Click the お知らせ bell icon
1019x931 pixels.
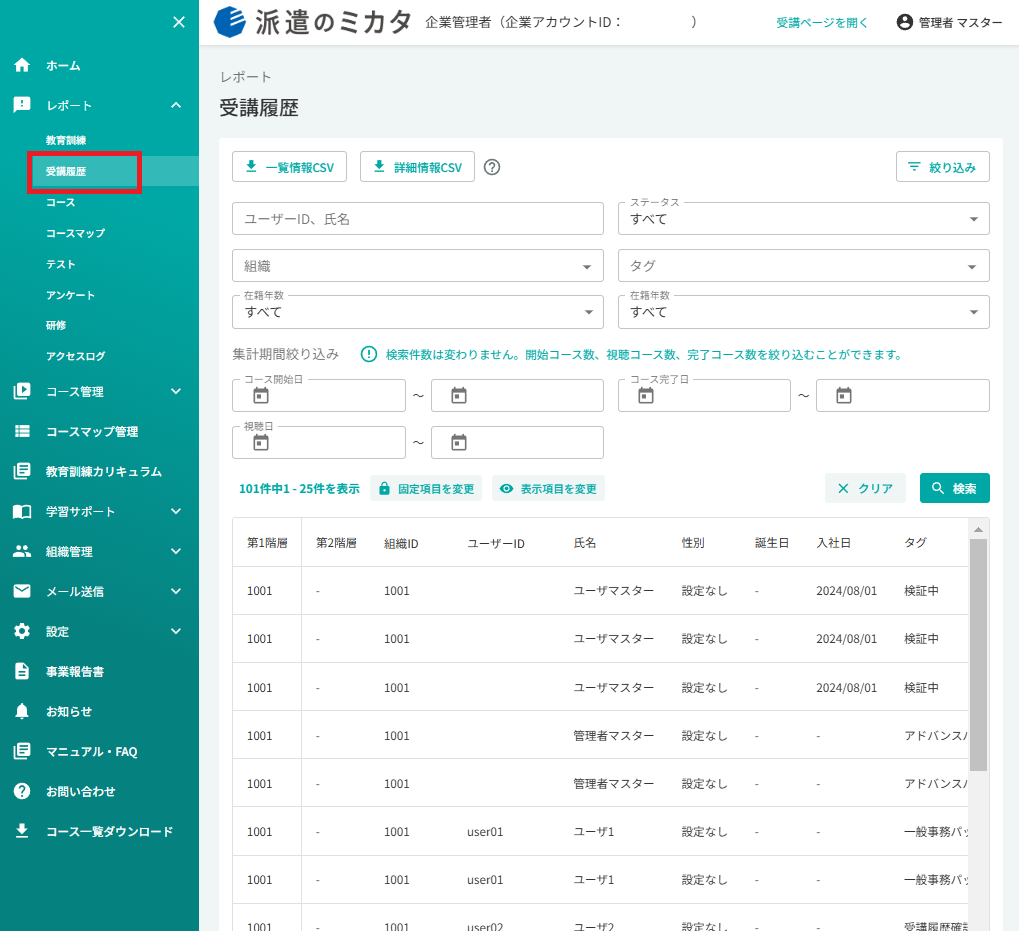pyautogui.click(x=22, y=711)
